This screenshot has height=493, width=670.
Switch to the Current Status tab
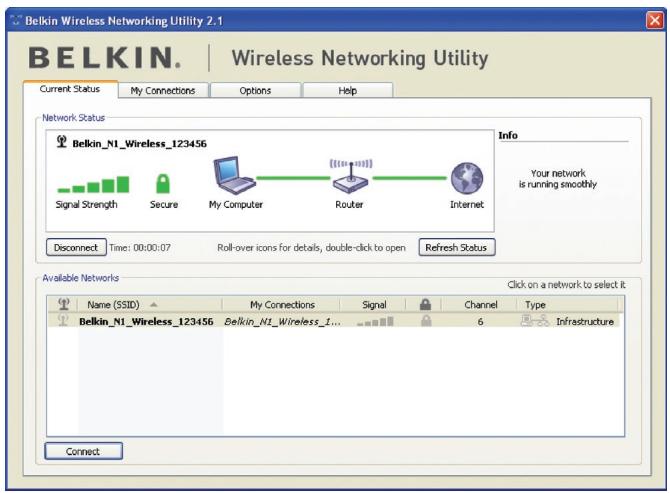tap(70, 89)
